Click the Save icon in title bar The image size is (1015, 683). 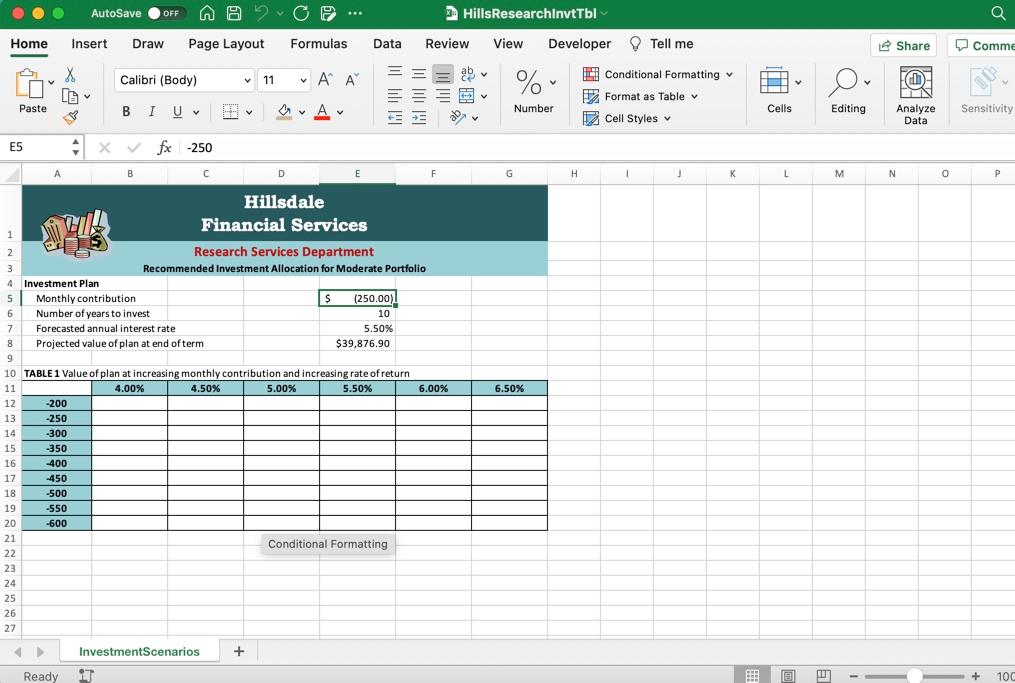point(234,13)
